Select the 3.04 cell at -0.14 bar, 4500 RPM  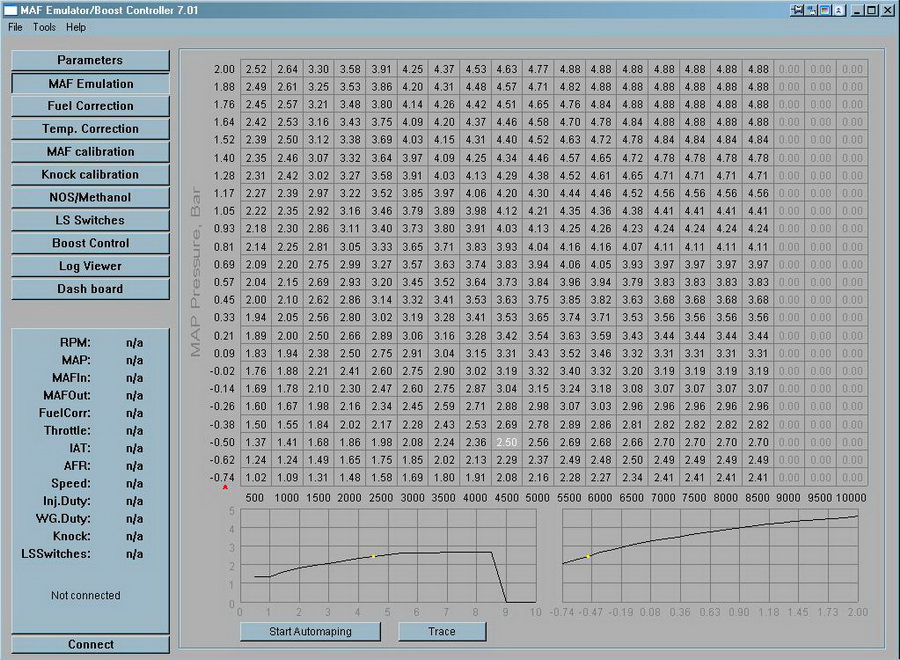tap(507, 389)
